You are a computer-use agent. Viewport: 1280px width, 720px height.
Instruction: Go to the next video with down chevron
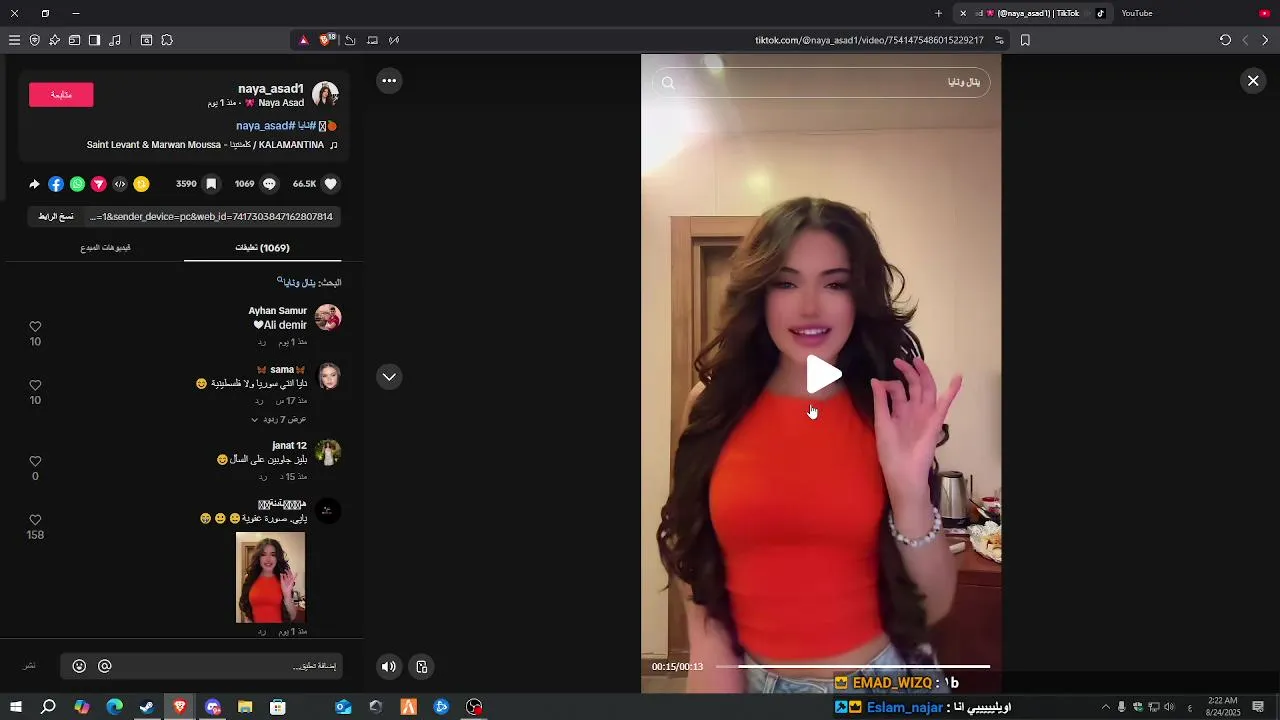click(389, 377)
